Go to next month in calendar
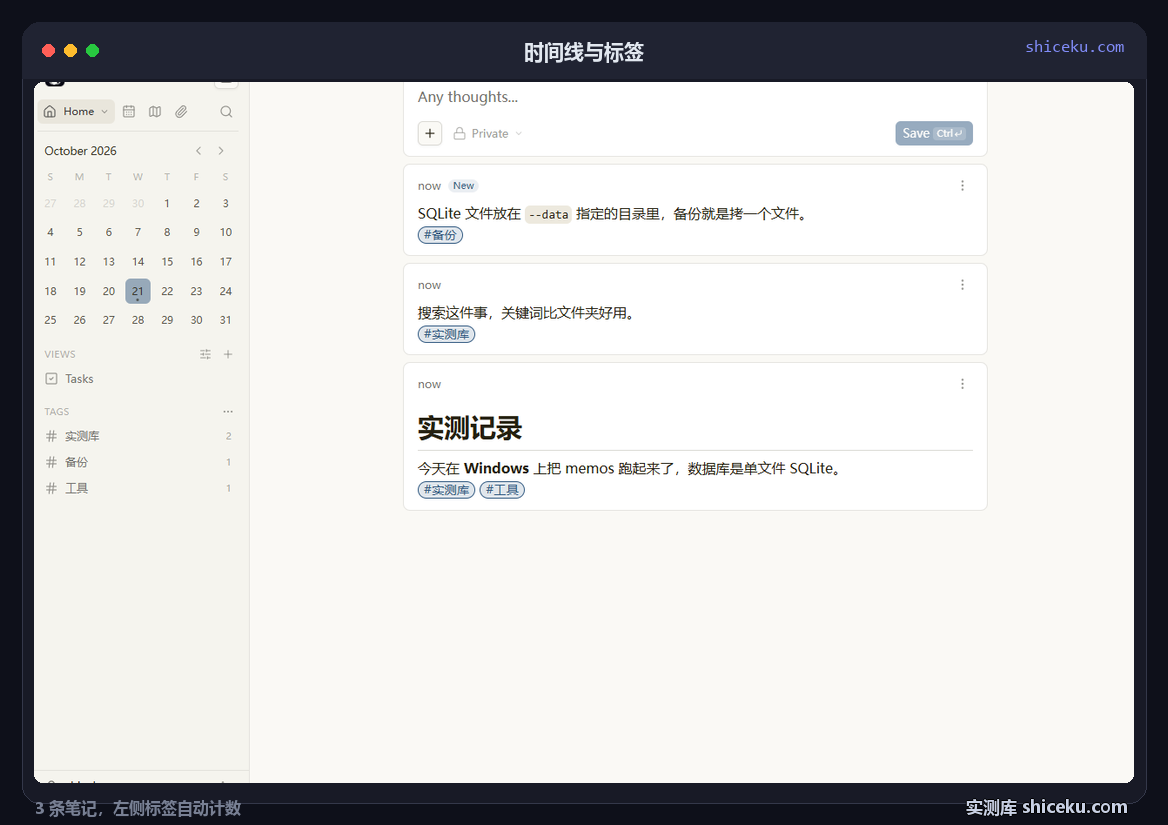Screen dimensions: 1168x825 [221, 150]
